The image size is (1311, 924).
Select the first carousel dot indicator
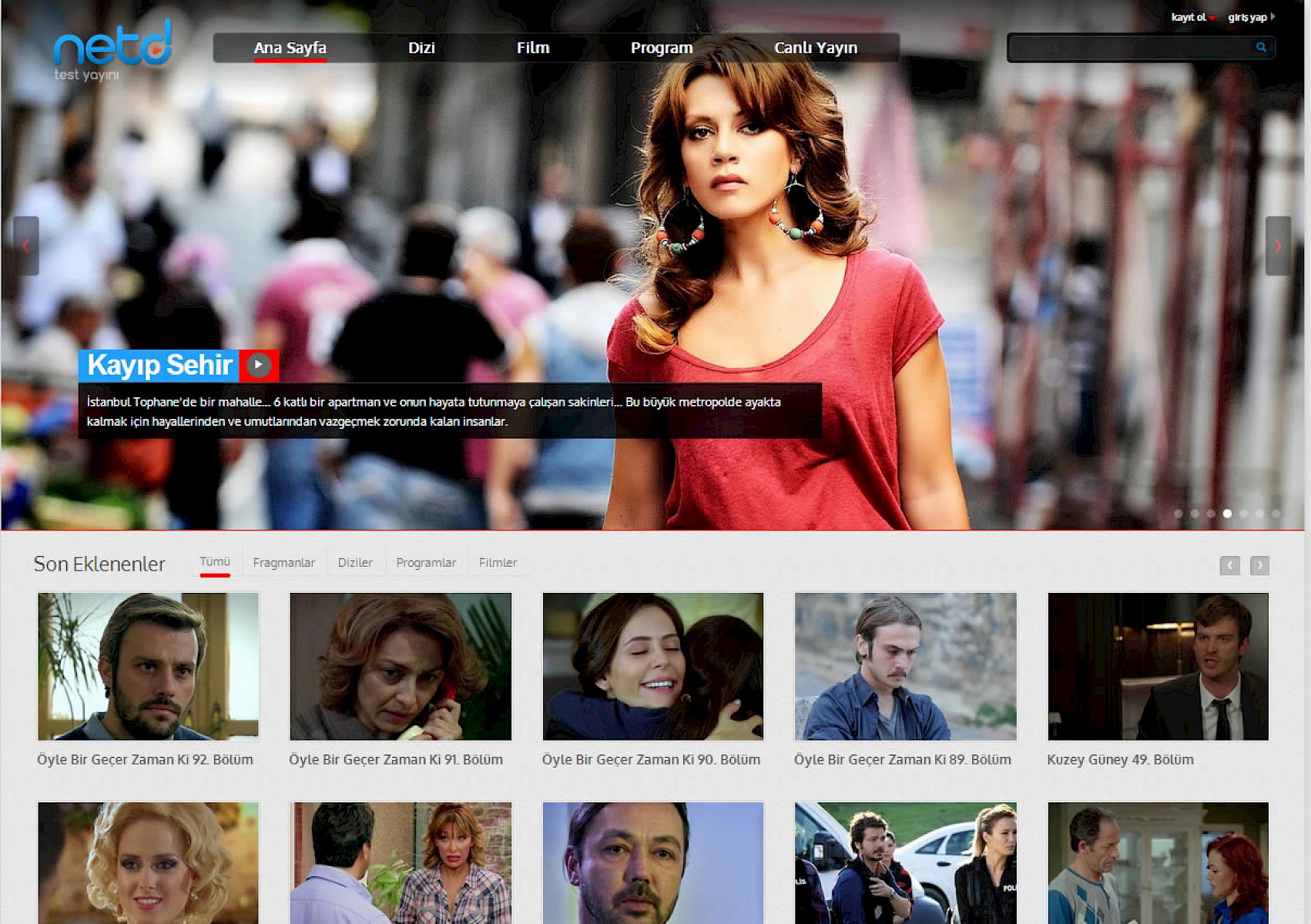(1178, 514)
